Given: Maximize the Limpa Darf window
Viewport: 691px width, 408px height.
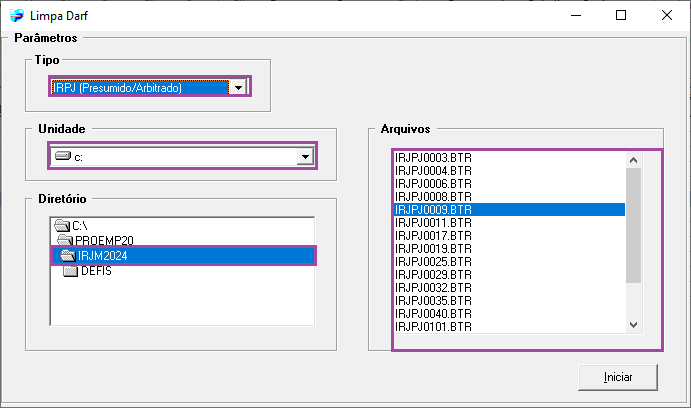Looking at the screenshot, I should 620,15.
